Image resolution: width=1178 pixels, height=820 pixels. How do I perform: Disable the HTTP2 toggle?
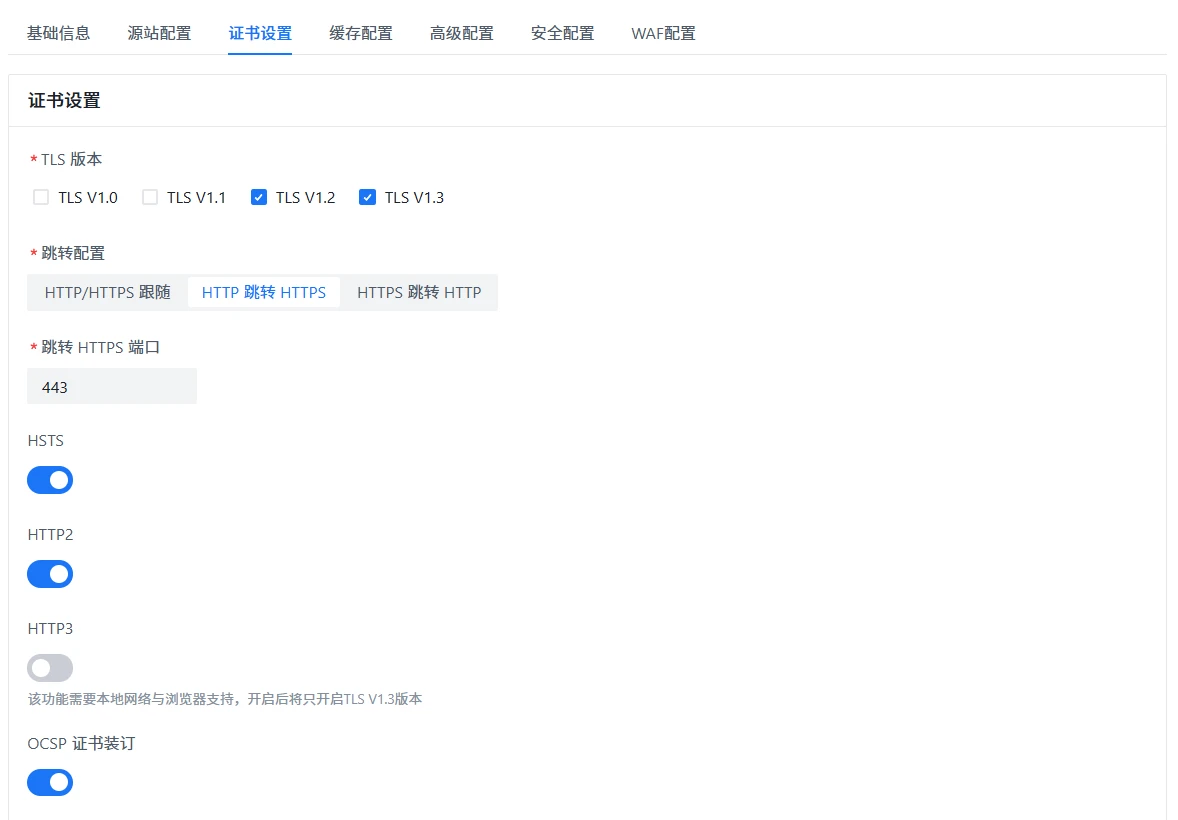[50, 574]
